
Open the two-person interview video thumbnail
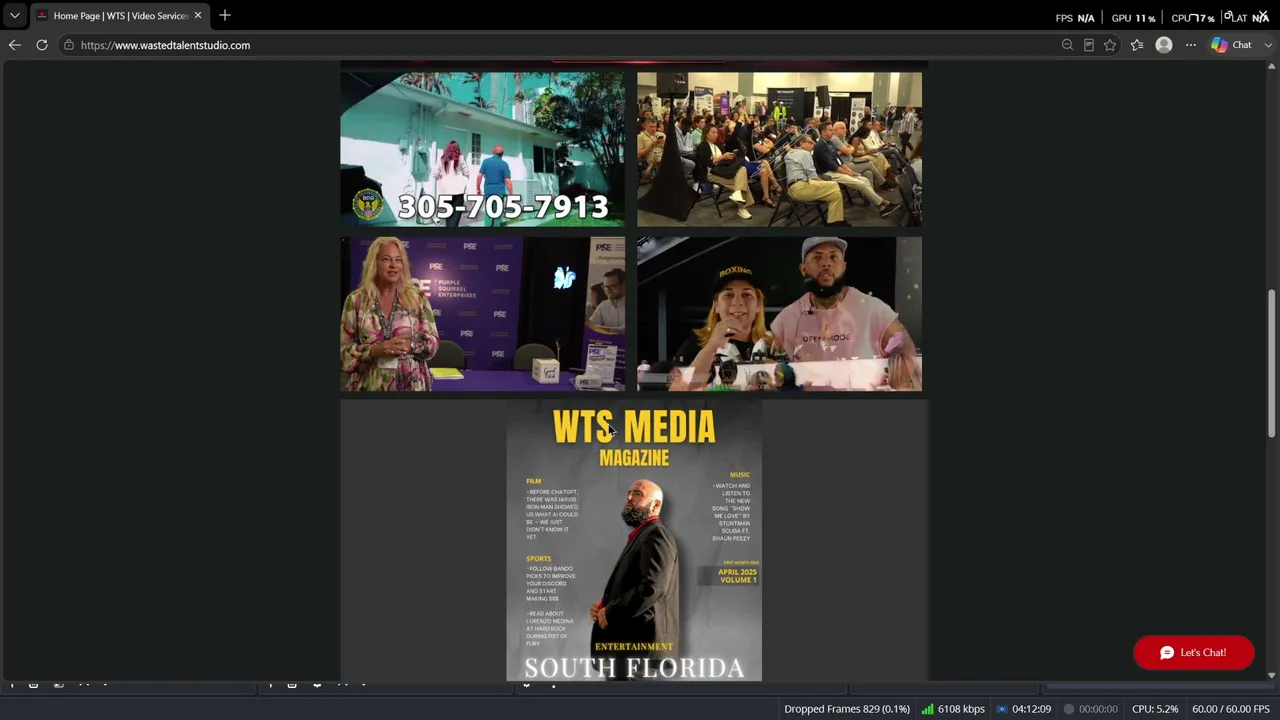(x=779, y=314)
